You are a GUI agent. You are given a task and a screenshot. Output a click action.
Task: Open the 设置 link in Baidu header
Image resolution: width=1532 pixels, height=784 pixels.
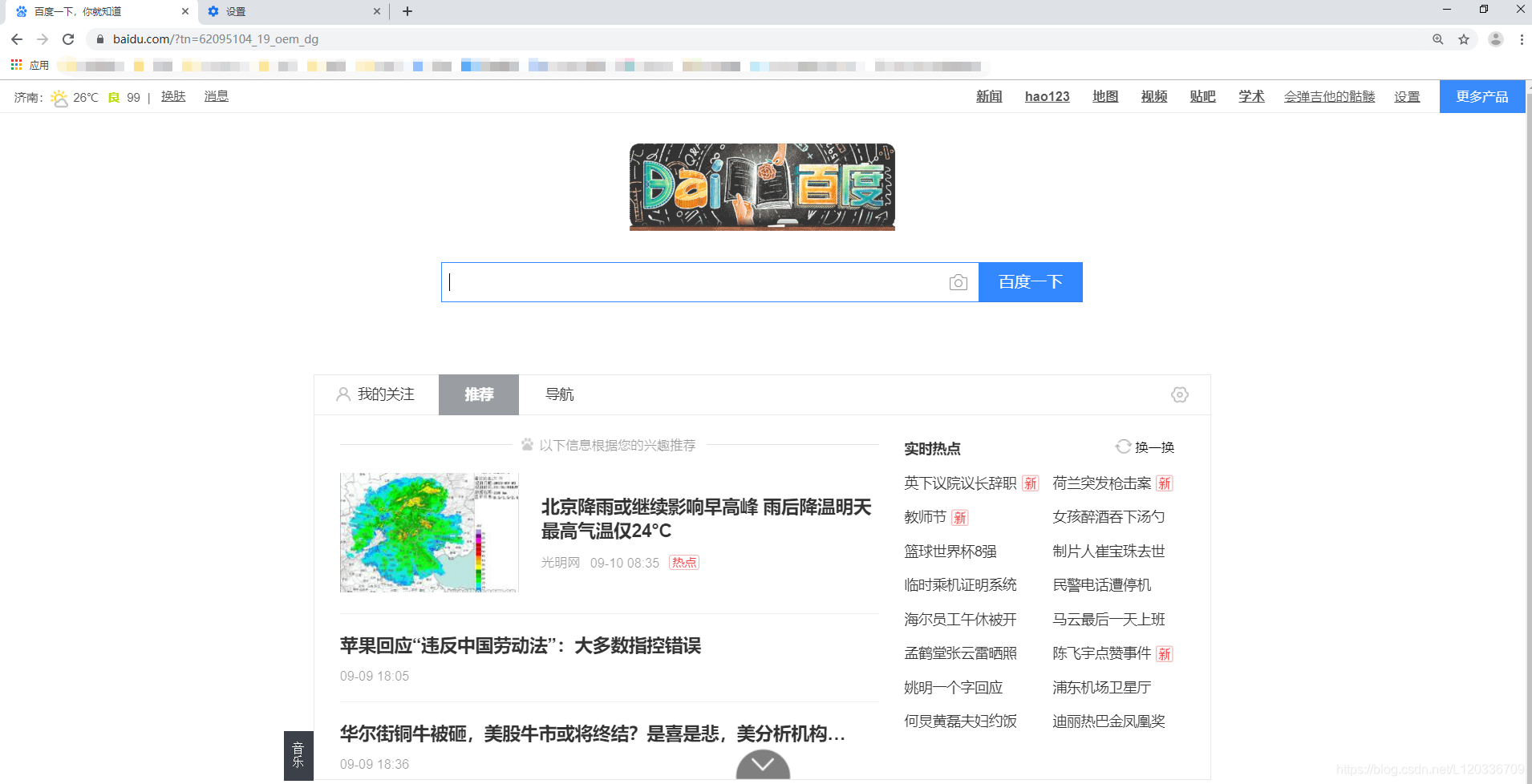click(1407, 96)
